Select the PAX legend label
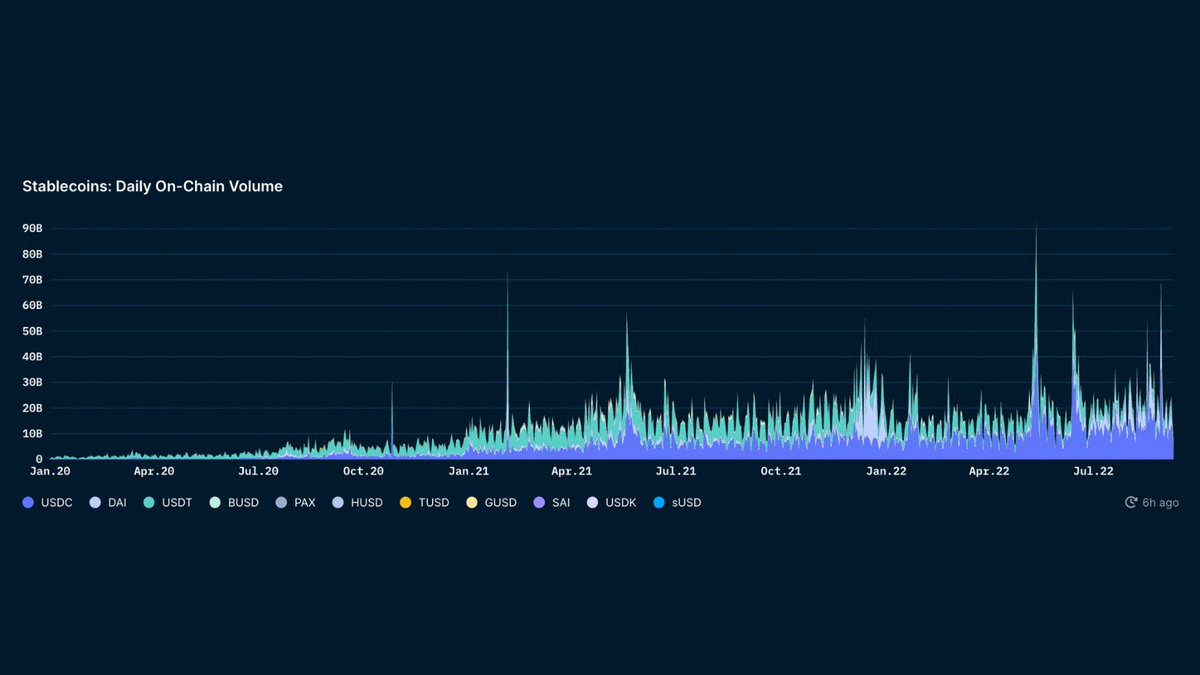The image size is (1200, 675). click(303, 502)
